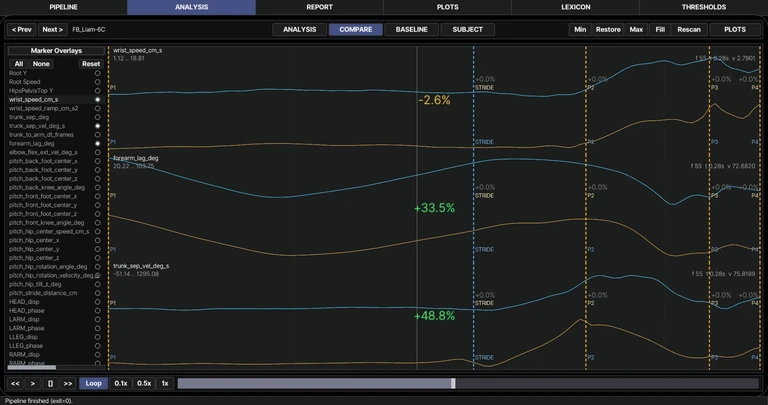The height and width of the screenshot is (405, 768).
Task: Disable the trunk_sep_vel_deg_s overlay
Action: pyautogui.click(x=97, y=126)
